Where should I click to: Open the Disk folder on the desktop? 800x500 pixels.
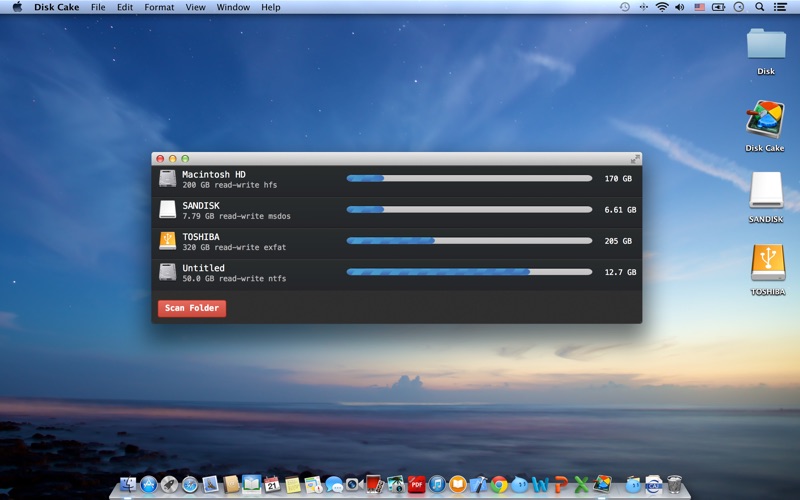[x=766, y=45]
